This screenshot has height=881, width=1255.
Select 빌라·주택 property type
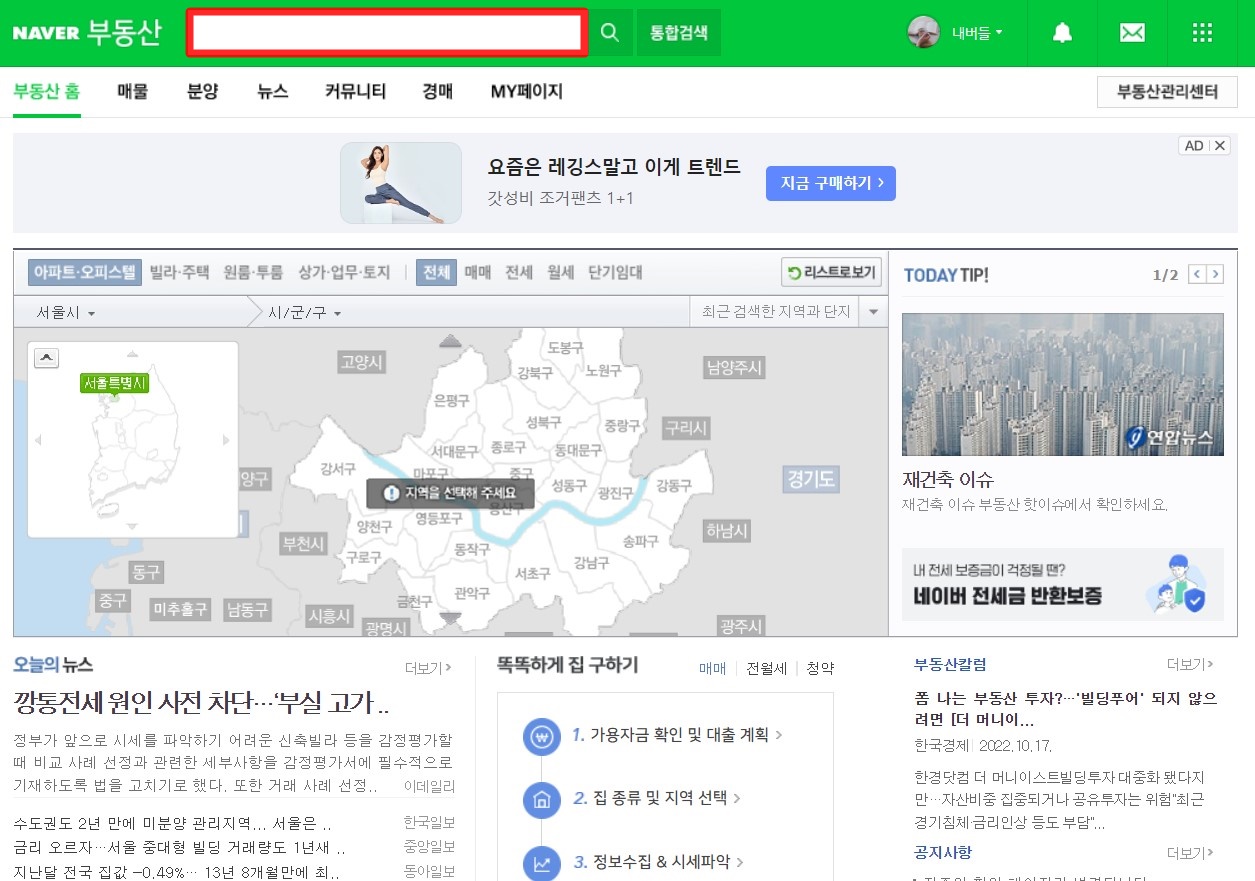coord(180,272)
